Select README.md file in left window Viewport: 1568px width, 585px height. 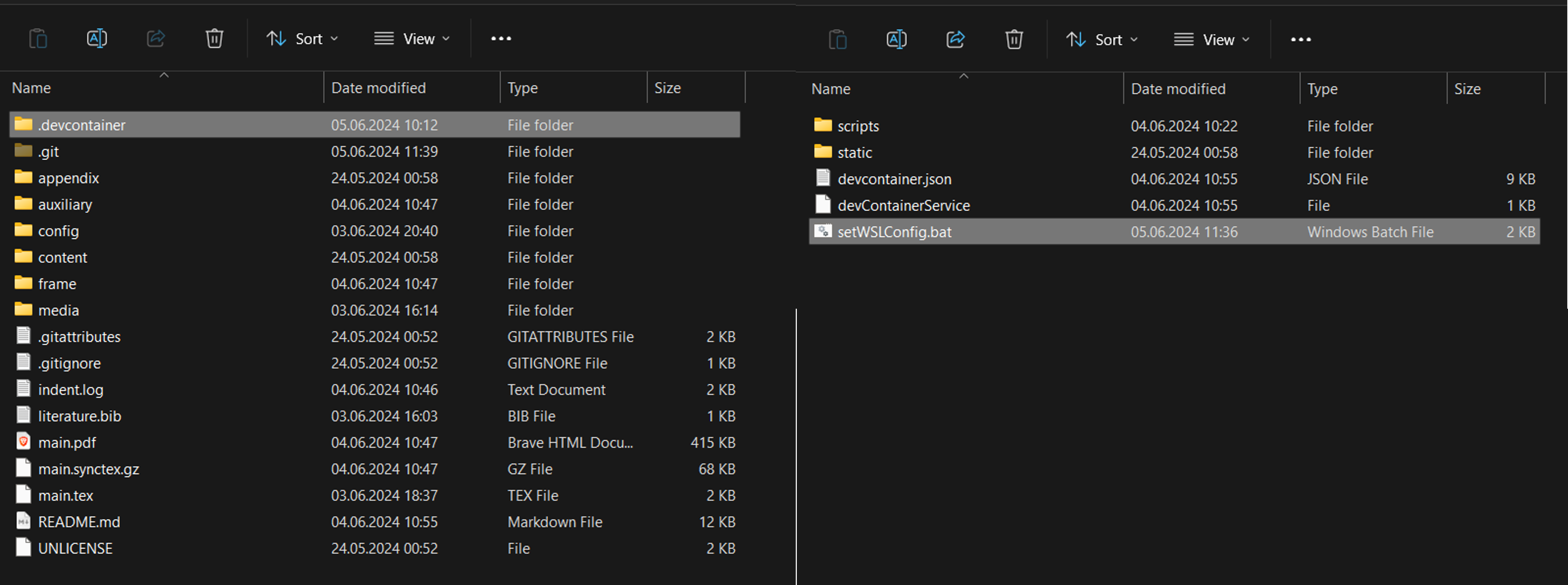tap(79, 522)
